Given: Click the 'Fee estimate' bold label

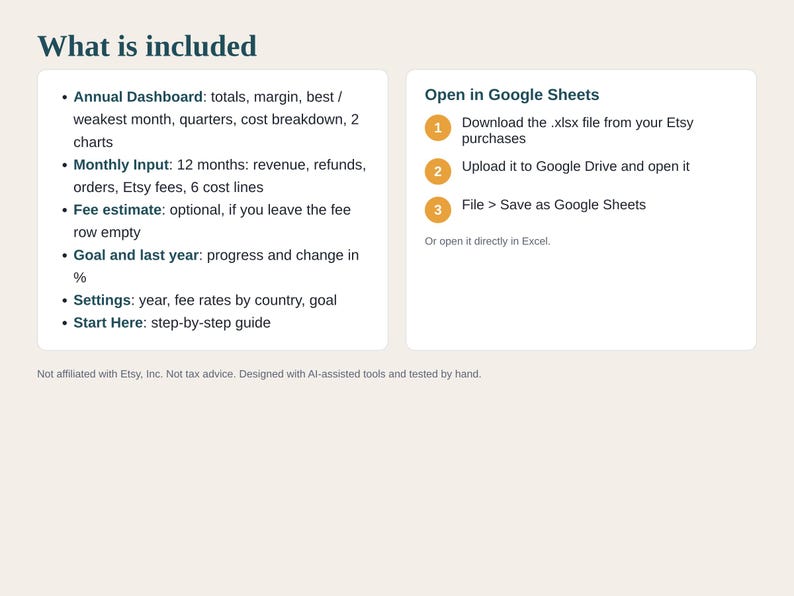Looking at the screenshot, I should [x=117, y=210].
